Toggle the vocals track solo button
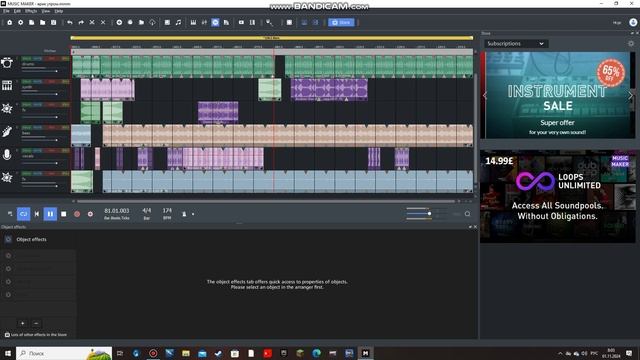640x360 pixels. point(27,151)
